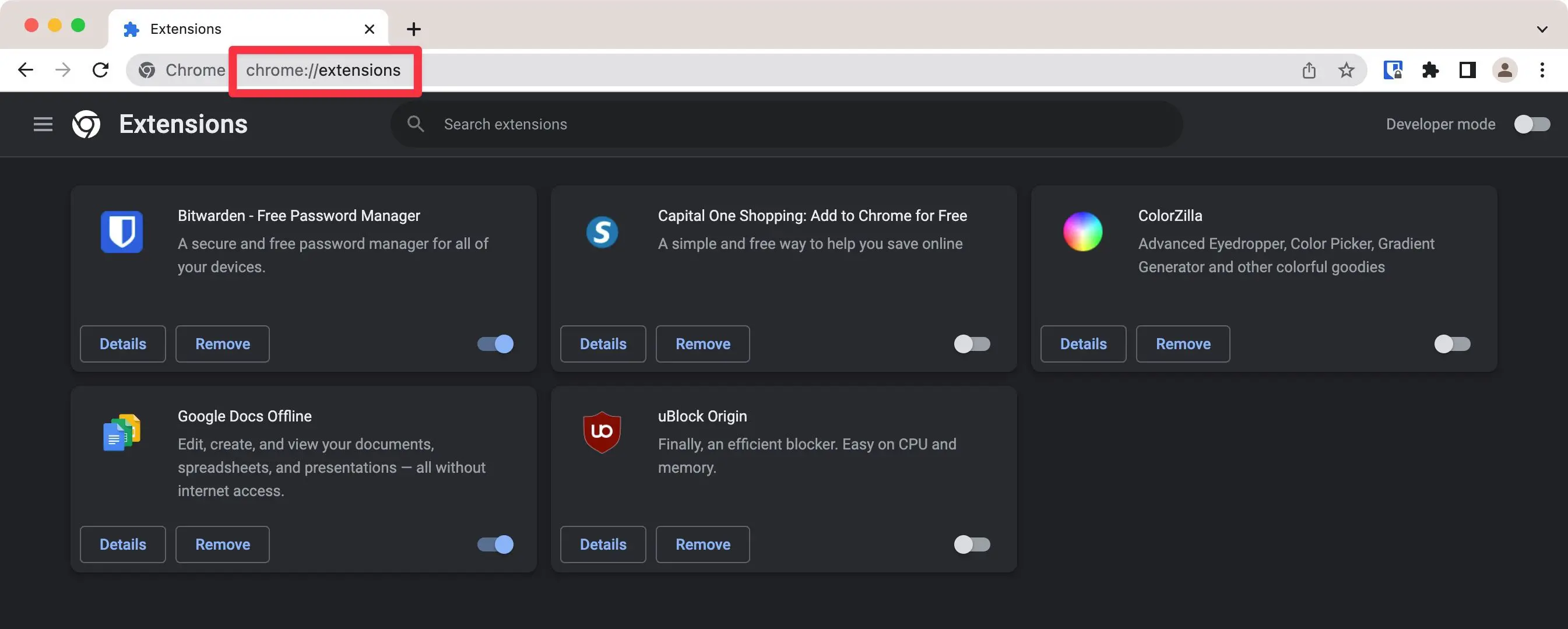The width and height of the screenshot is (1568, 629).
Task: Open Chrome's three-dot menu
Action: click(1542, 70)
